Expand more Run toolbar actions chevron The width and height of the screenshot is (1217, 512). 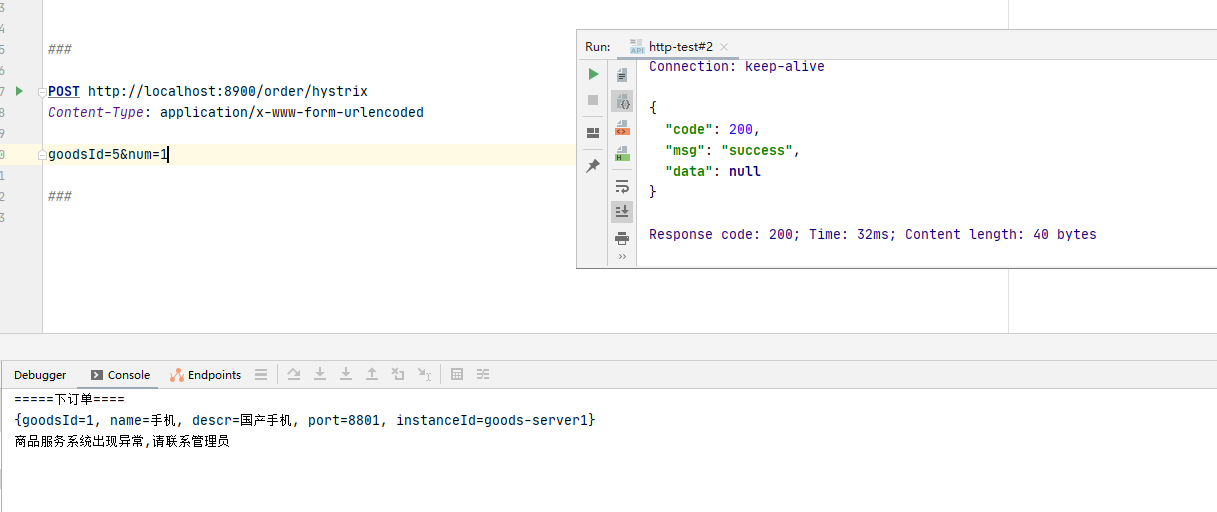(622, 257)
